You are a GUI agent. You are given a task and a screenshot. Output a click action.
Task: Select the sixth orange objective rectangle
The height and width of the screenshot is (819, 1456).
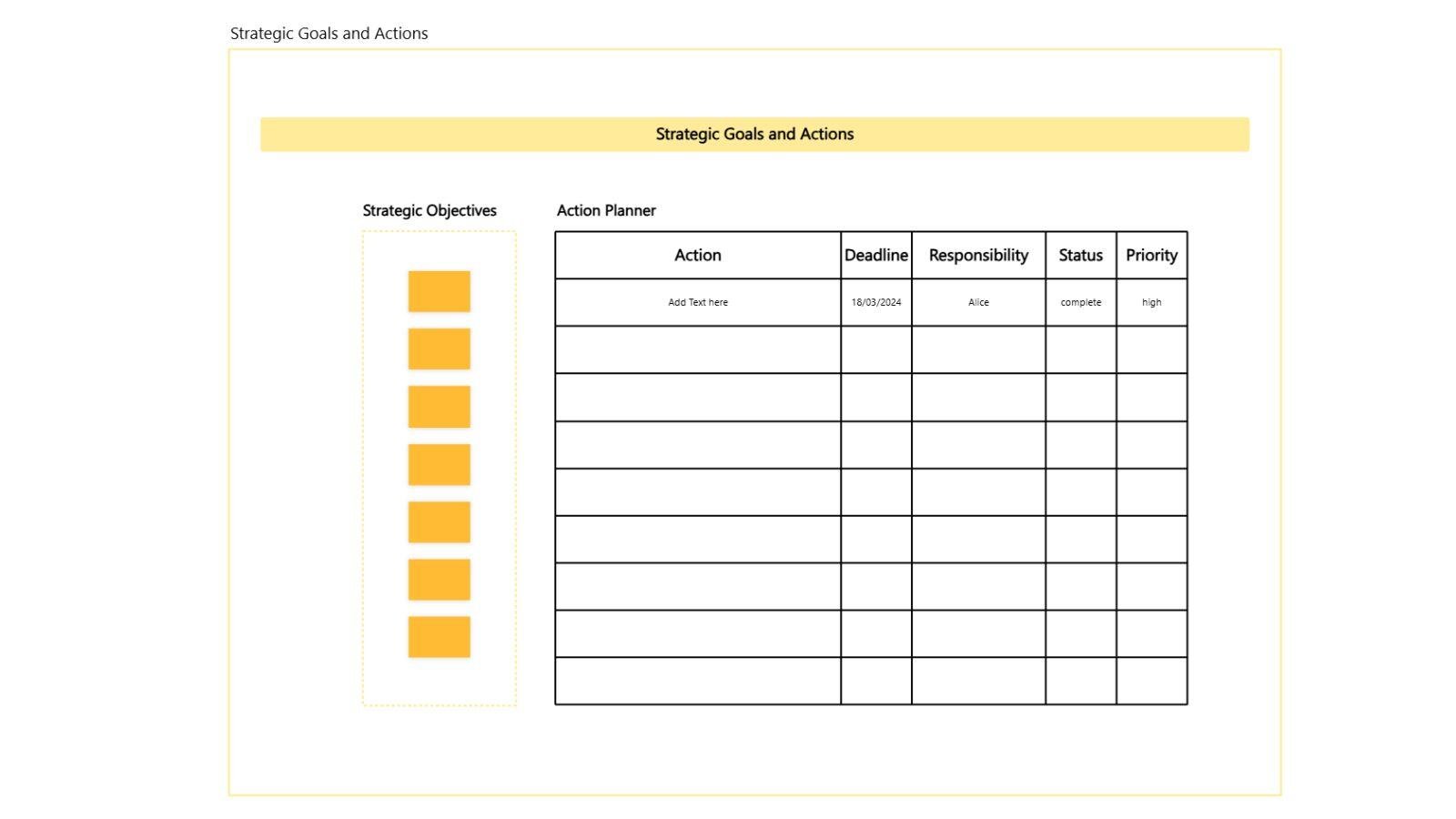pos(438,580)
